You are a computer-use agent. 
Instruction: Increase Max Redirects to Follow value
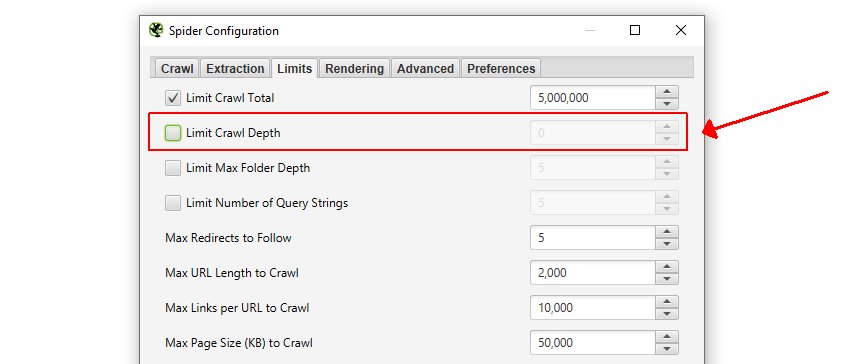click(667, 232)
